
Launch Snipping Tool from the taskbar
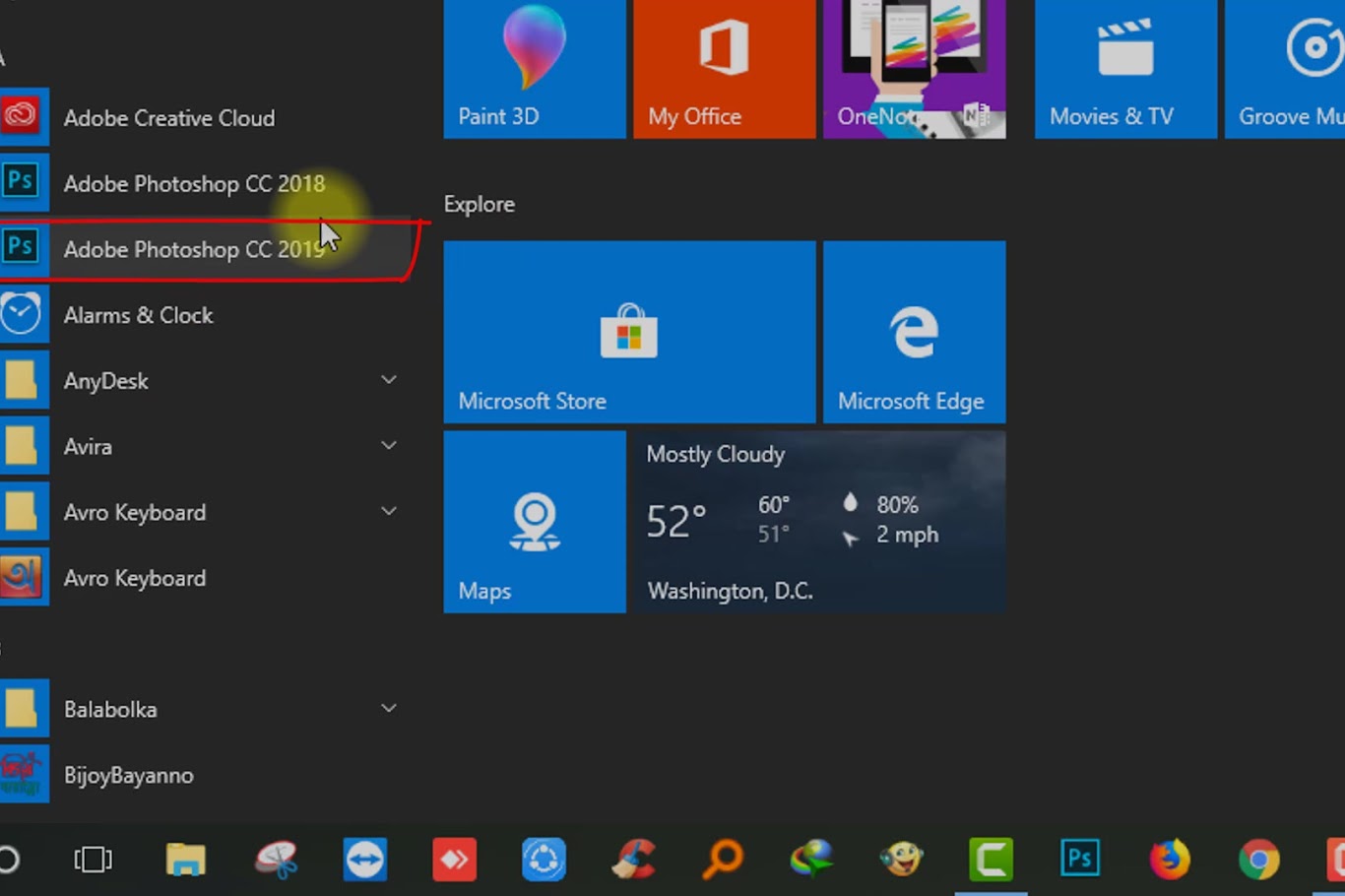277,860
